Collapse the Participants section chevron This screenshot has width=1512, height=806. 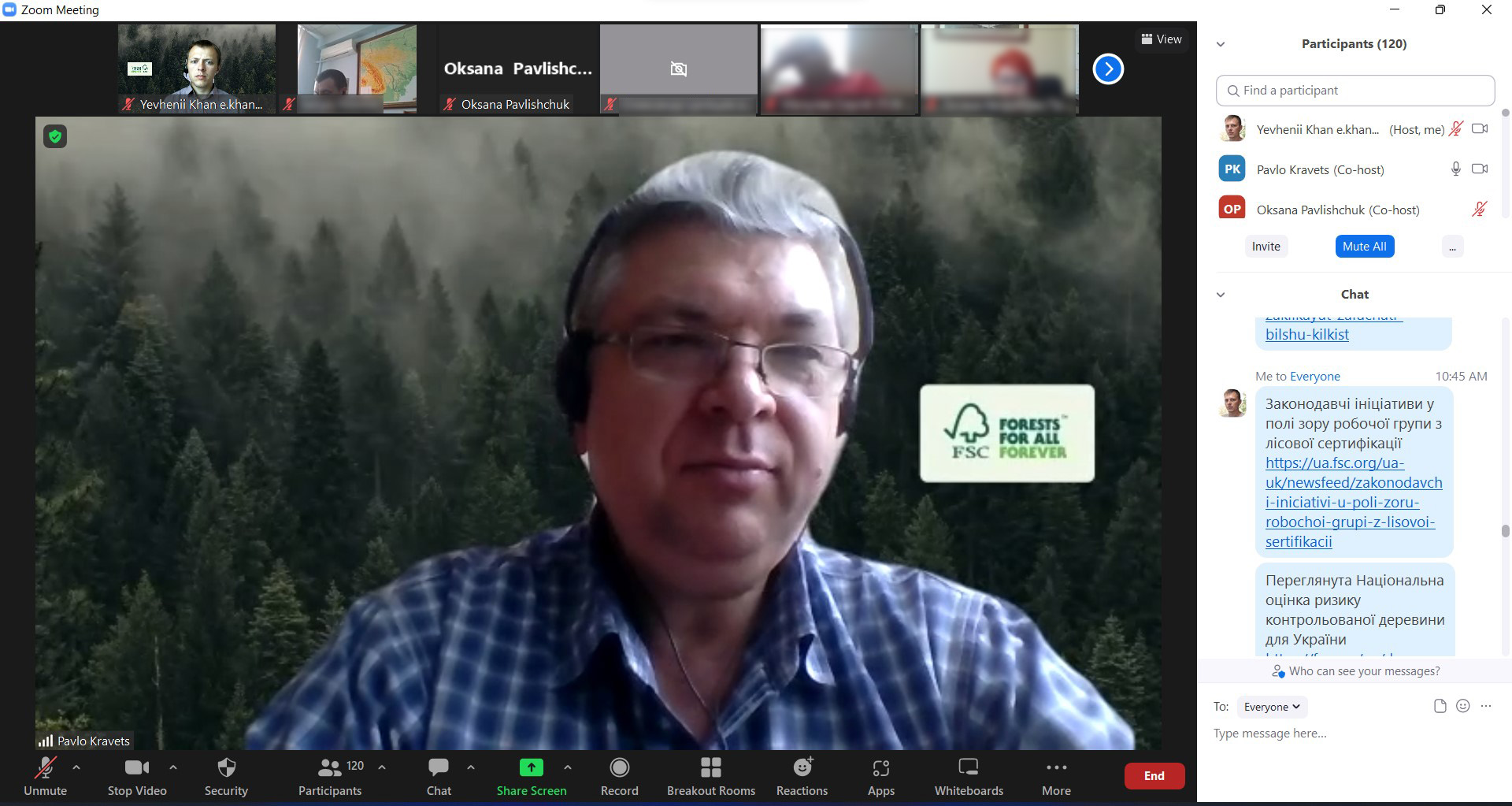click(x=1221, y=44)
